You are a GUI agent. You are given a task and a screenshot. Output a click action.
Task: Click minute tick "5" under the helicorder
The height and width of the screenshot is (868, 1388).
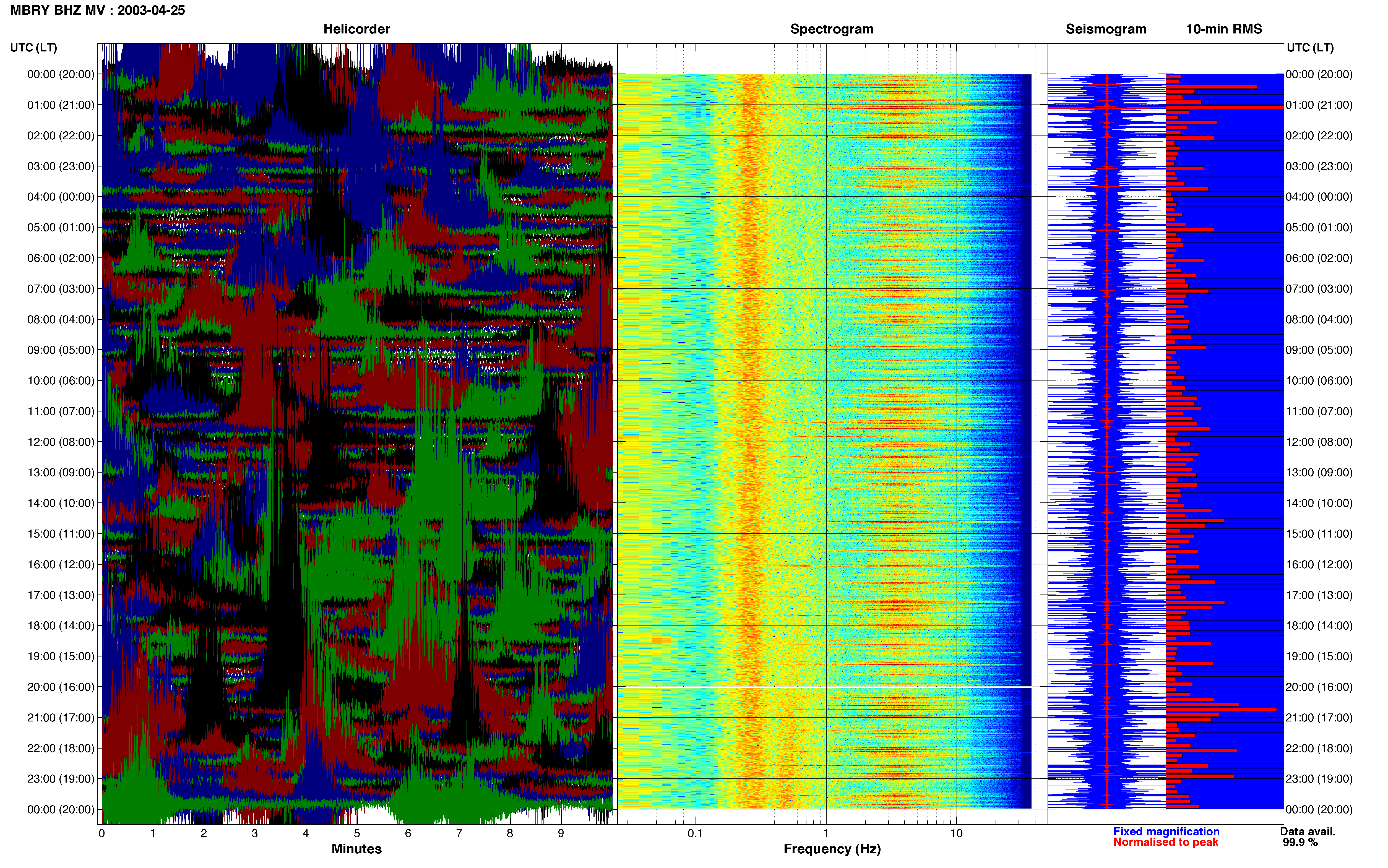click(357, 833)
